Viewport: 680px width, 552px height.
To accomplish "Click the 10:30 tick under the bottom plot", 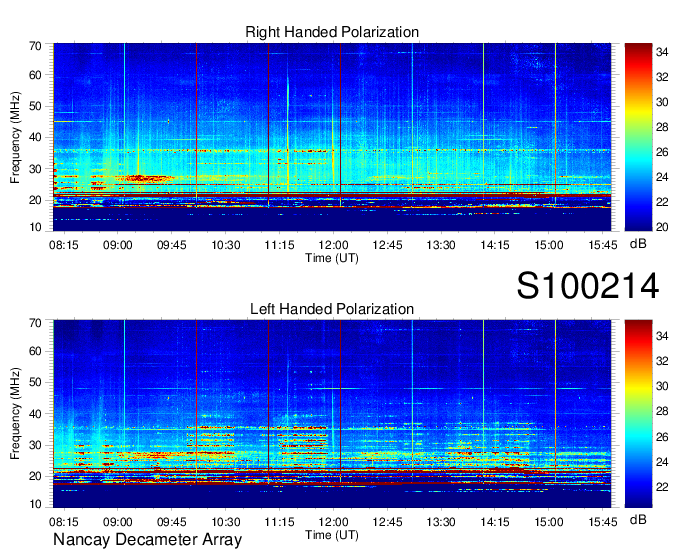I will pyautogui.click(x=226, y=522).
